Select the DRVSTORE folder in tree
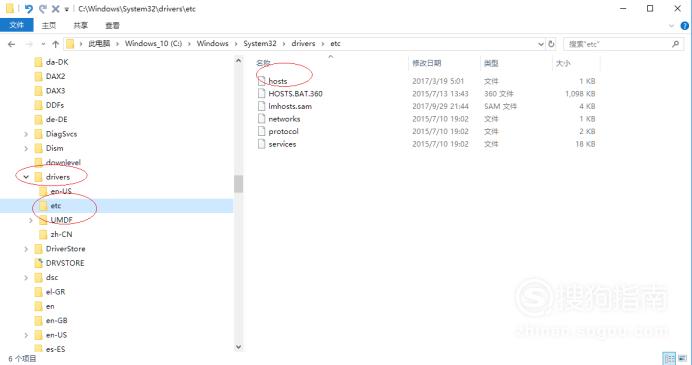This screenshot has width=692, height=365. click(x=65, y=263)
